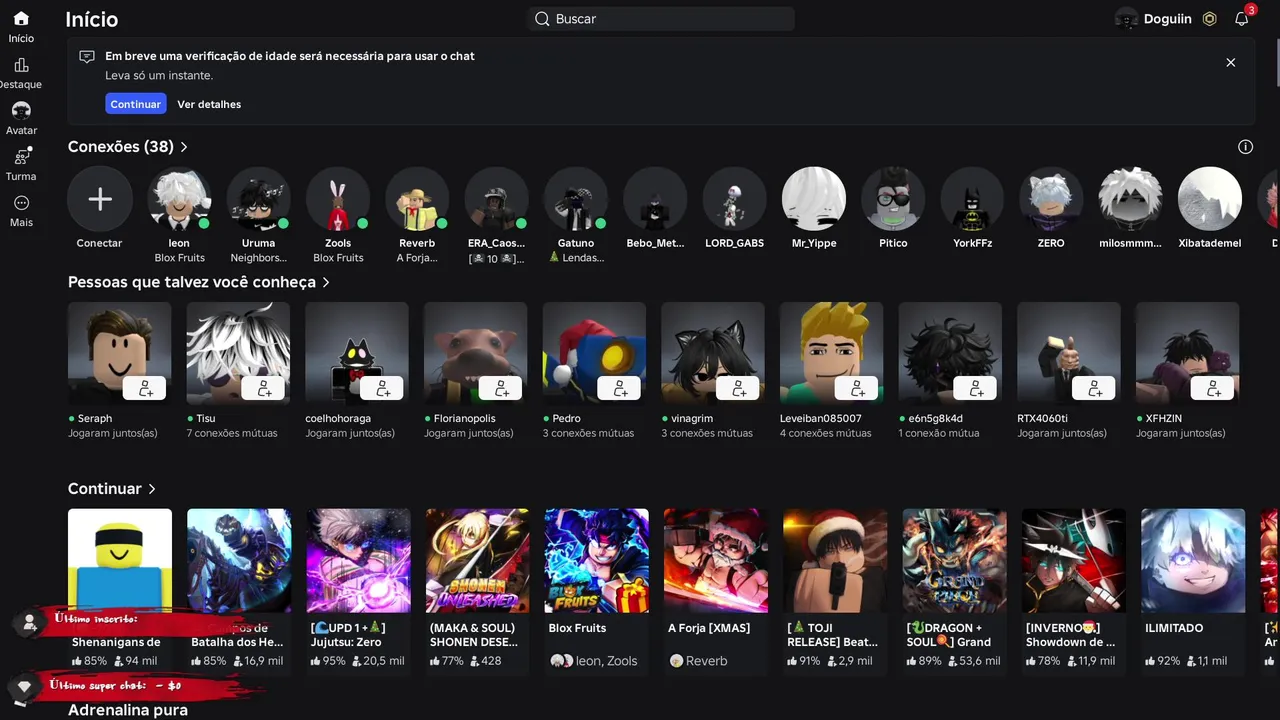Add Seraph as a connection
This screenshot has width=1280, height=720.
tap(146, 388)
